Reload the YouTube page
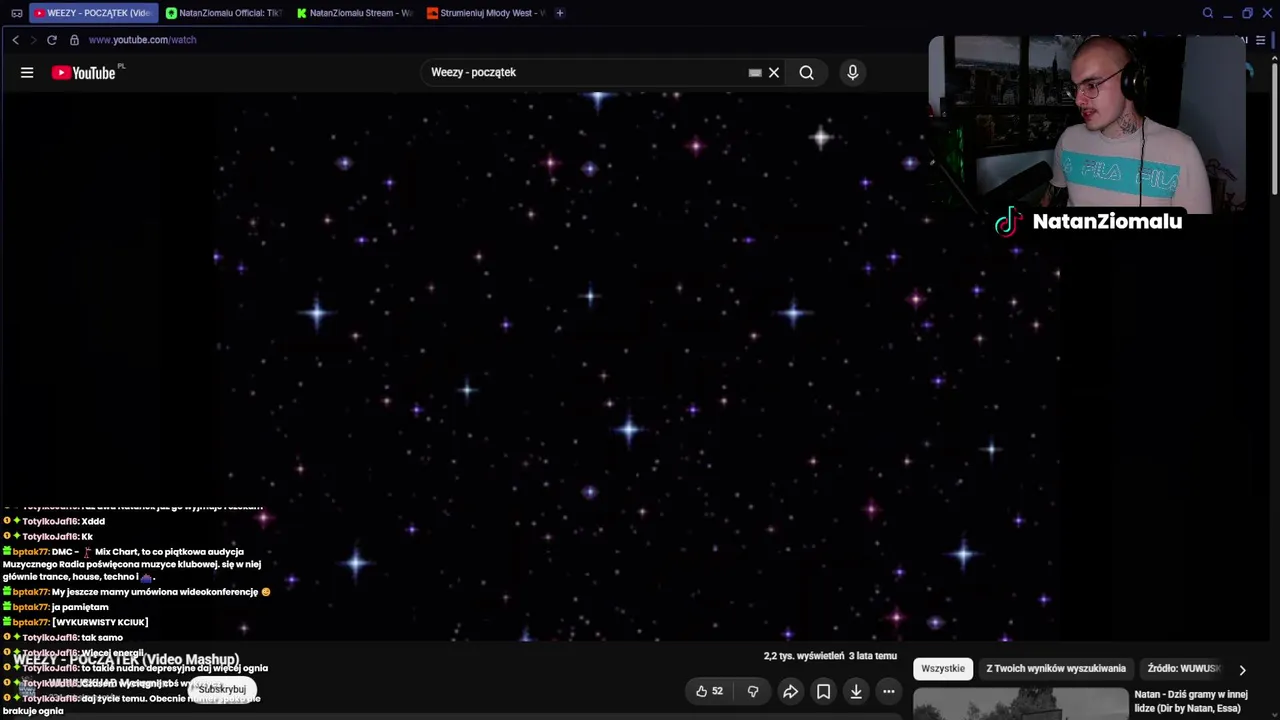This screenshot has width=1280, height=720. [52, 40]
